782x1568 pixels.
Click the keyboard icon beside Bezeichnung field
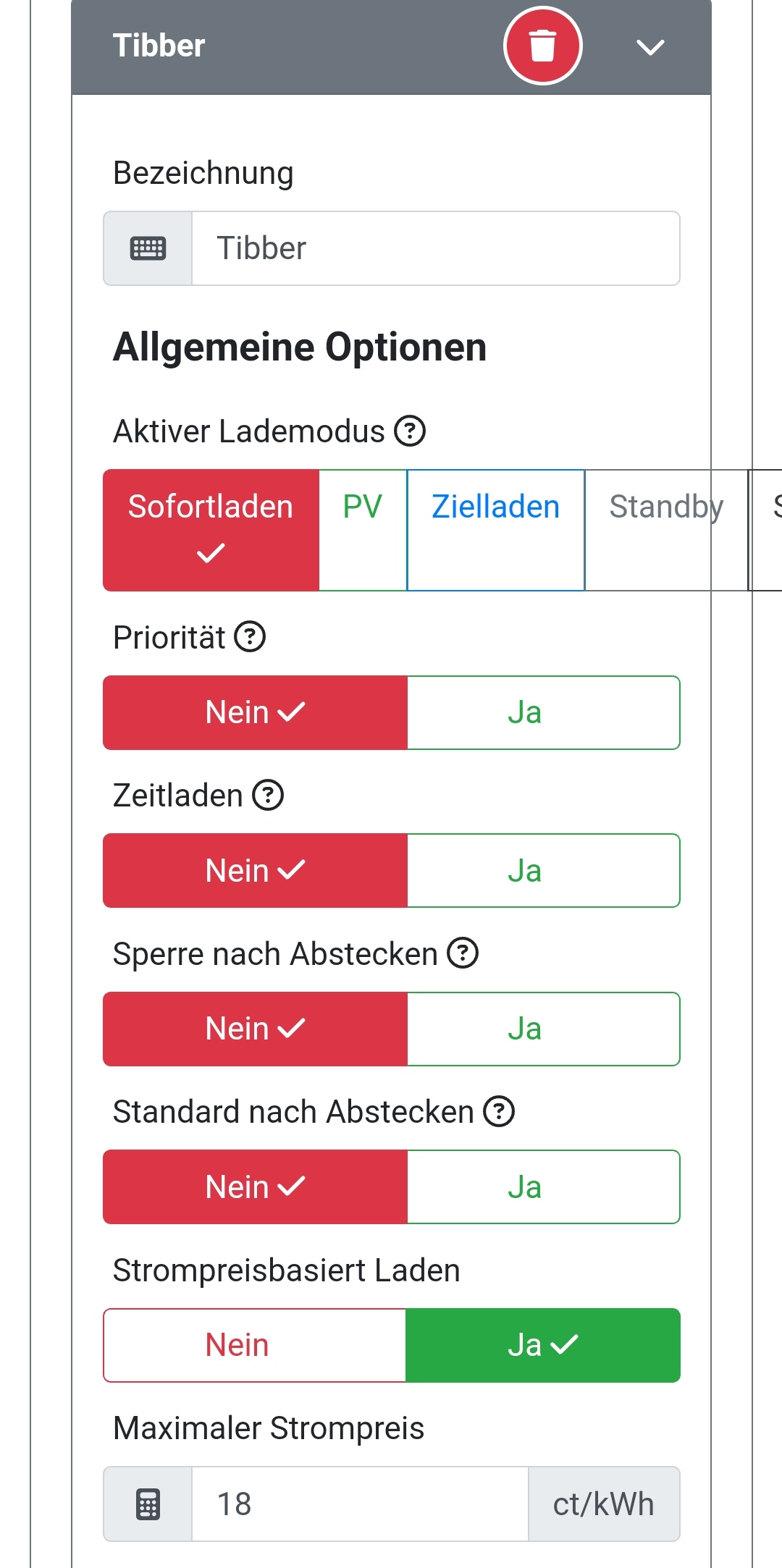pos(148,248)
